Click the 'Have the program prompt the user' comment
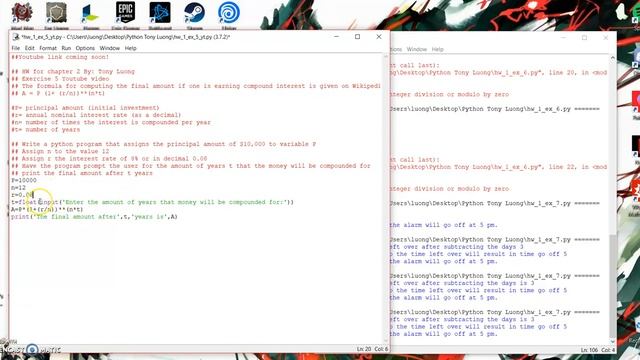The image size is (640, 360). pos(191,166)
